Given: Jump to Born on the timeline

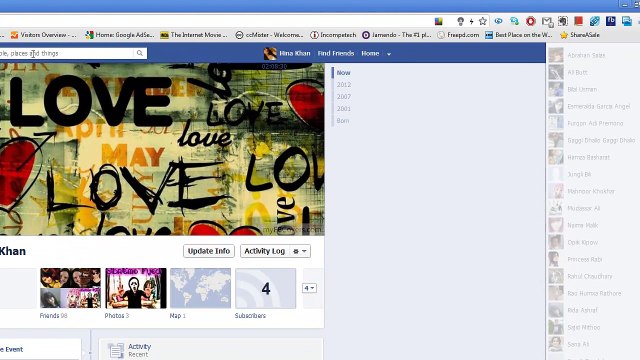Looking at the screenshot, I should coord(343,121).
